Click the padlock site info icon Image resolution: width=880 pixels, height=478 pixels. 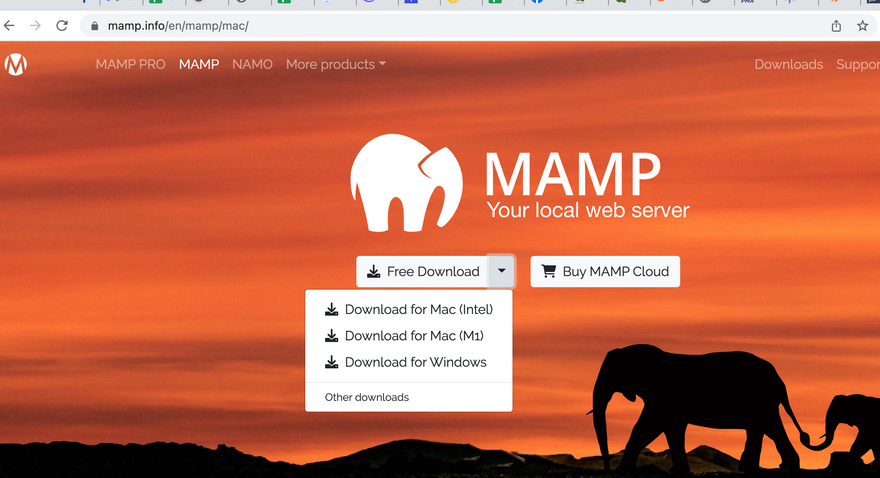[x=95, y=26]
